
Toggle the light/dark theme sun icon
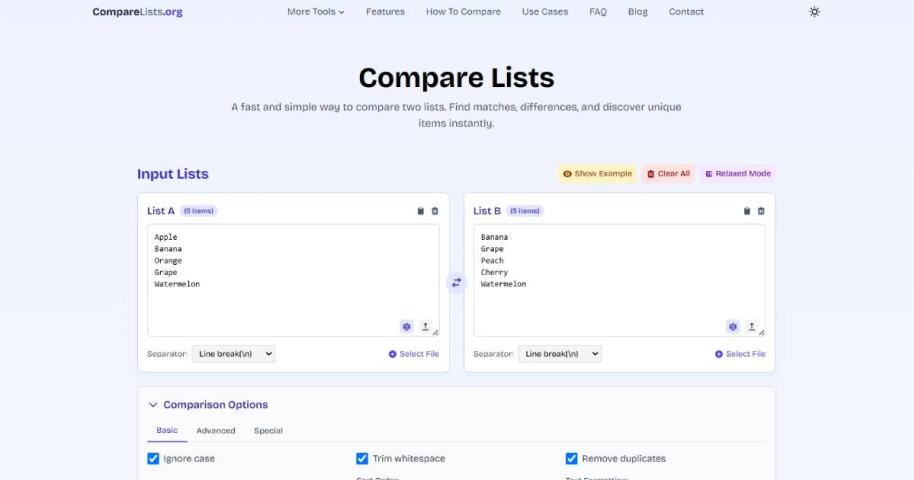click(x=814, y=12)
